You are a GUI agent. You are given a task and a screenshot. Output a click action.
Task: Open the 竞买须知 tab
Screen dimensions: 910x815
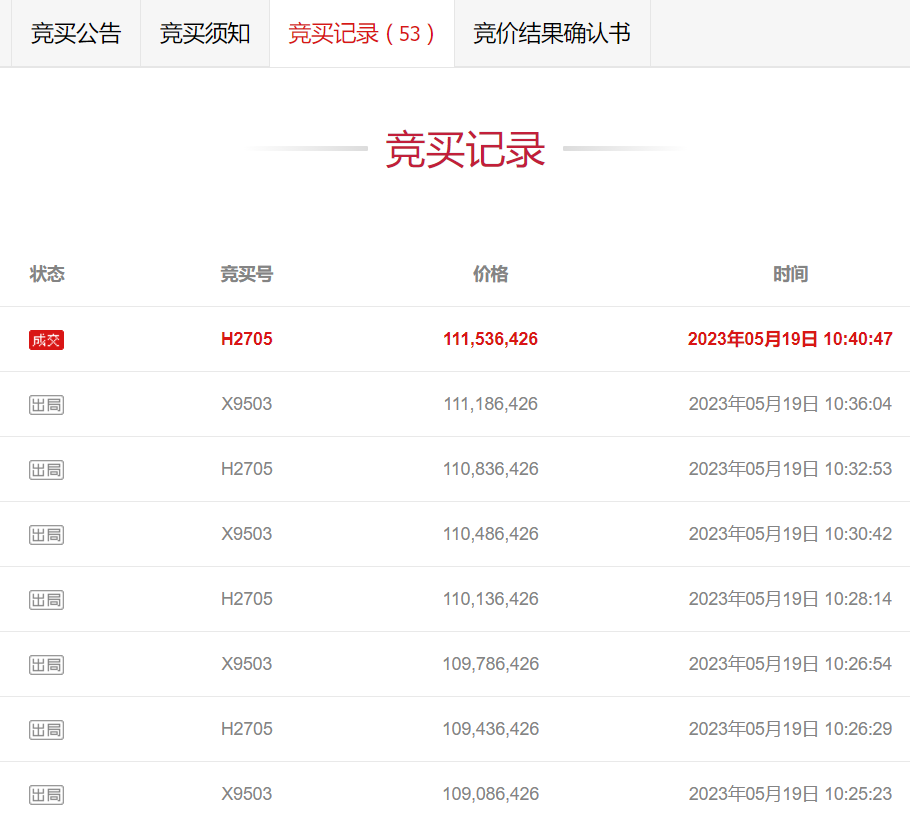tap(205, 33)
